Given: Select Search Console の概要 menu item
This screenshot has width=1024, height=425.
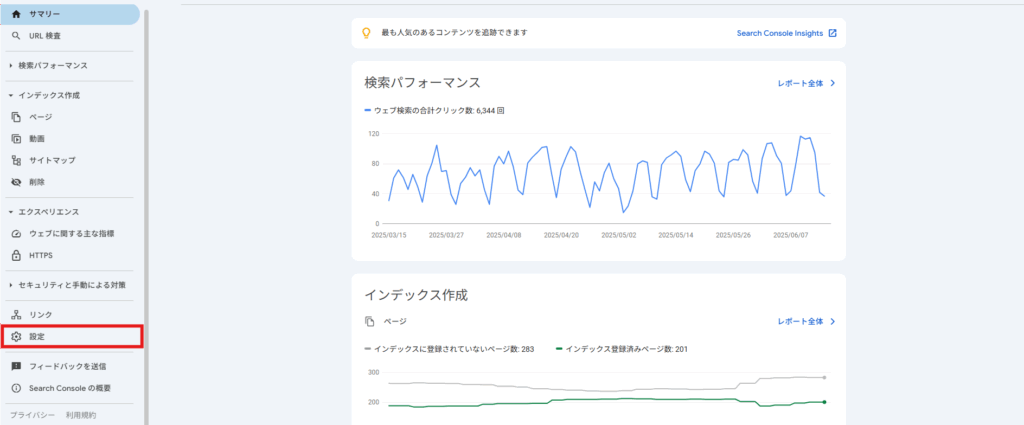Looking at the screenshot, I should [69, 388].
